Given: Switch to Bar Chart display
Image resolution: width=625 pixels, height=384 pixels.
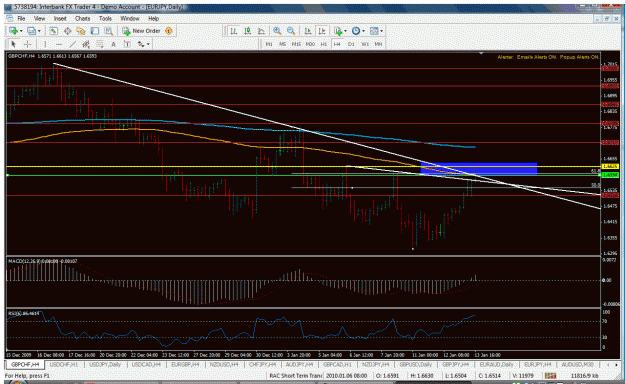Looking at the screenshot, I should [234, 31].
